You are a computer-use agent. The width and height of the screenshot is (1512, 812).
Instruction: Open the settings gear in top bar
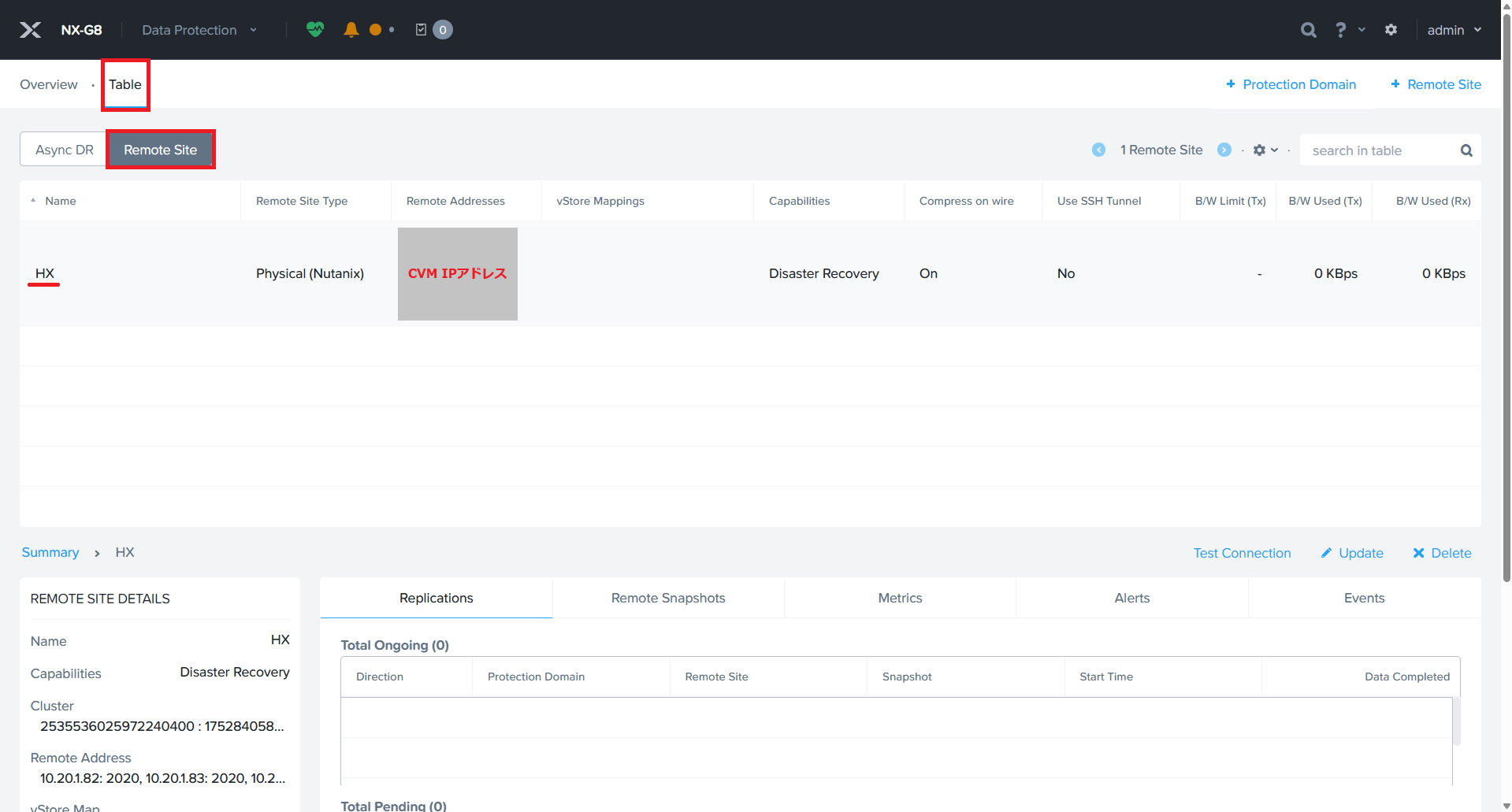[x=1391, y=30]
